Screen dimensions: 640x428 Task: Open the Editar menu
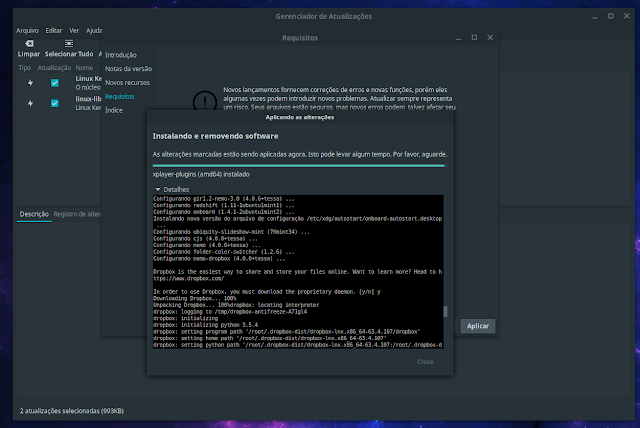point(53,31)
